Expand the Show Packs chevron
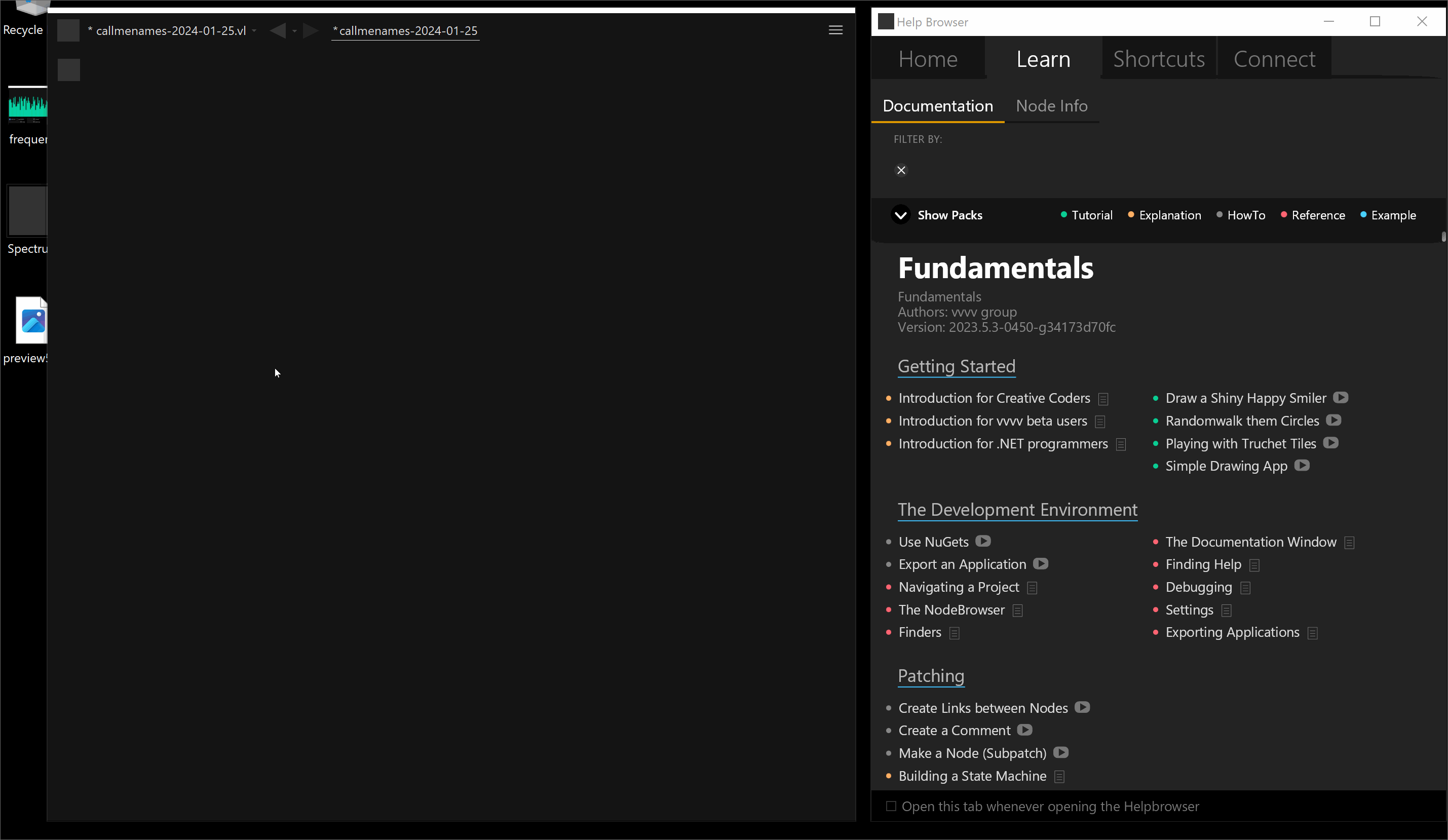Screen dimensions: 1448x840 pos(900,215)
